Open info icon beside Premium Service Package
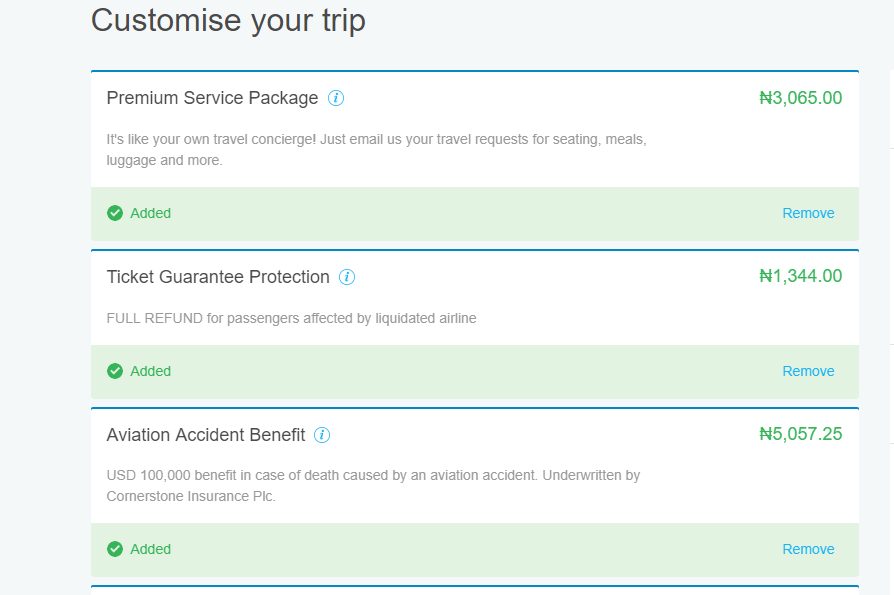The height and width of the screenshot is (595, 894). pos(336,98)
